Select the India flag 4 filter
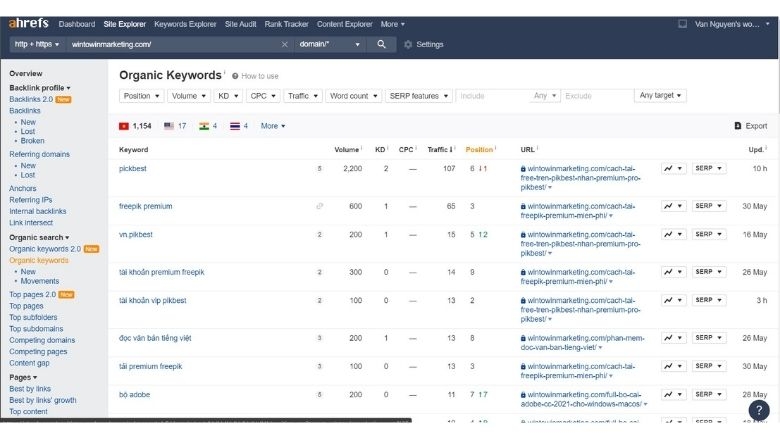The height and width of the screenshot is (439, 780). (208, 126)
